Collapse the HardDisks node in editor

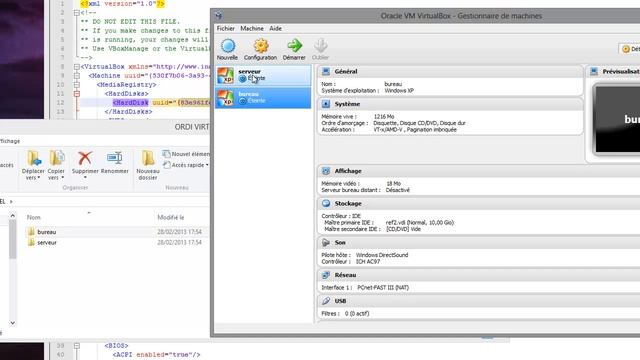(x=77, y=93)
